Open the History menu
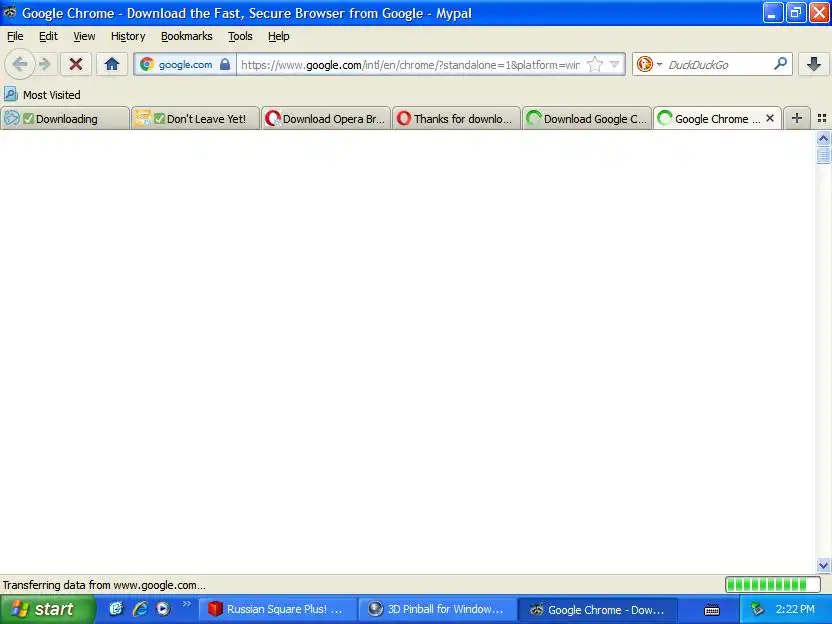This screenshot has width=832, height=624. (128, 36)
